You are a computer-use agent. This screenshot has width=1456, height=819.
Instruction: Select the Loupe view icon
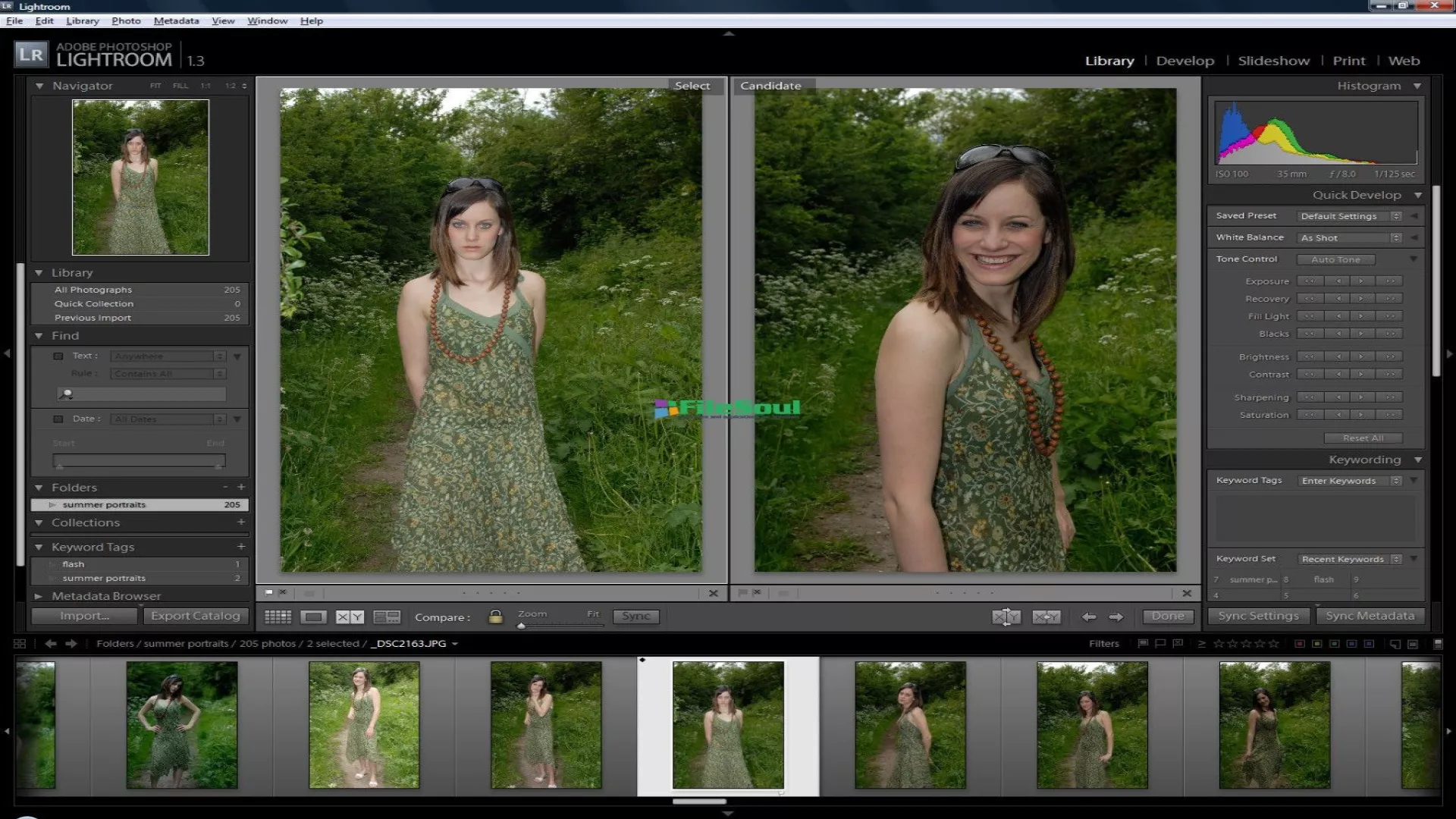coord(313,617)
